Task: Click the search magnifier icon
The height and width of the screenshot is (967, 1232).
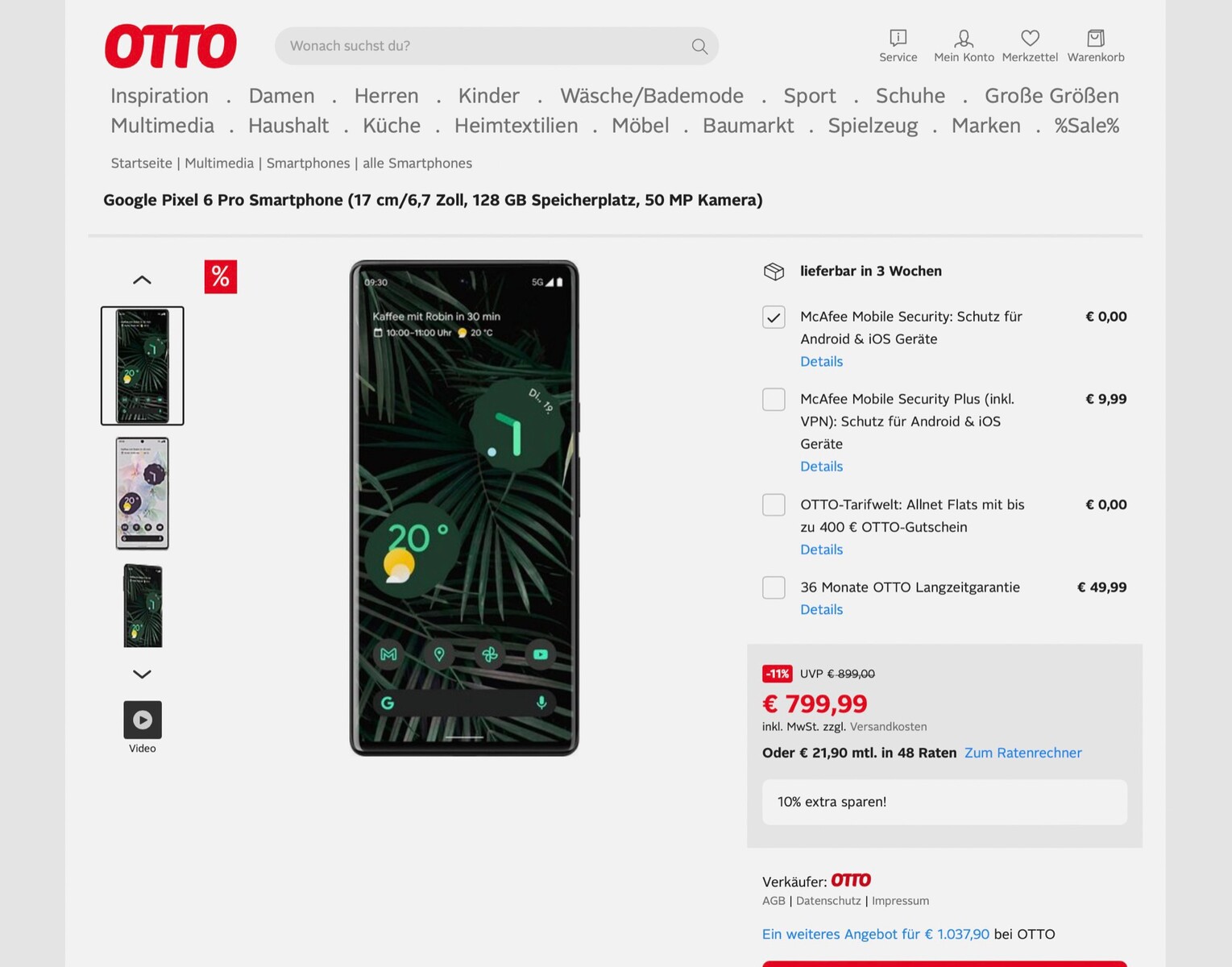Action: [x=699, y=47]
